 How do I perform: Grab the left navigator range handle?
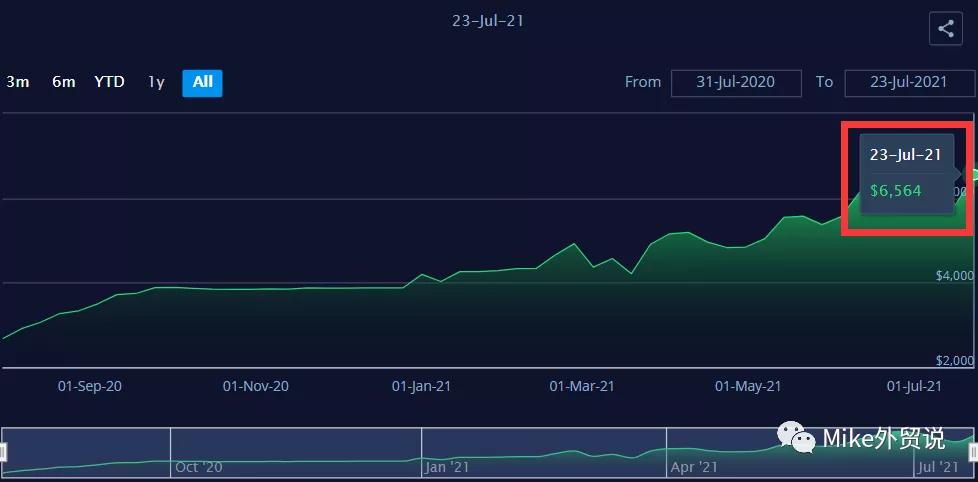click(x=3, y=451)
